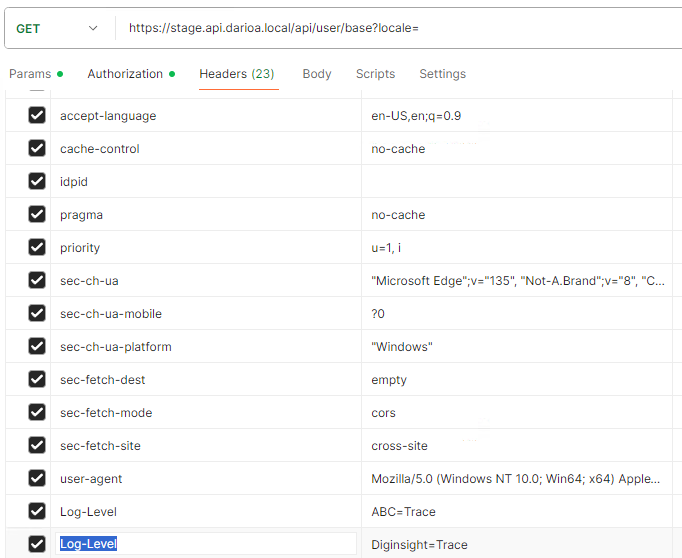Click the request URL field
The width and height of the screenshot is (682, 558).
click(400, 28)
